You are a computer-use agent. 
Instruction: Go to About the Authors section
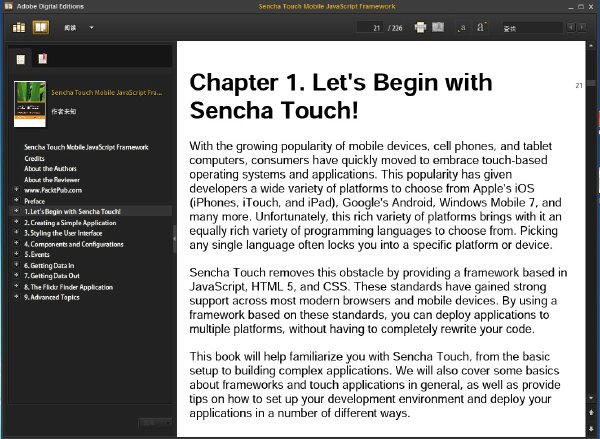50,169
